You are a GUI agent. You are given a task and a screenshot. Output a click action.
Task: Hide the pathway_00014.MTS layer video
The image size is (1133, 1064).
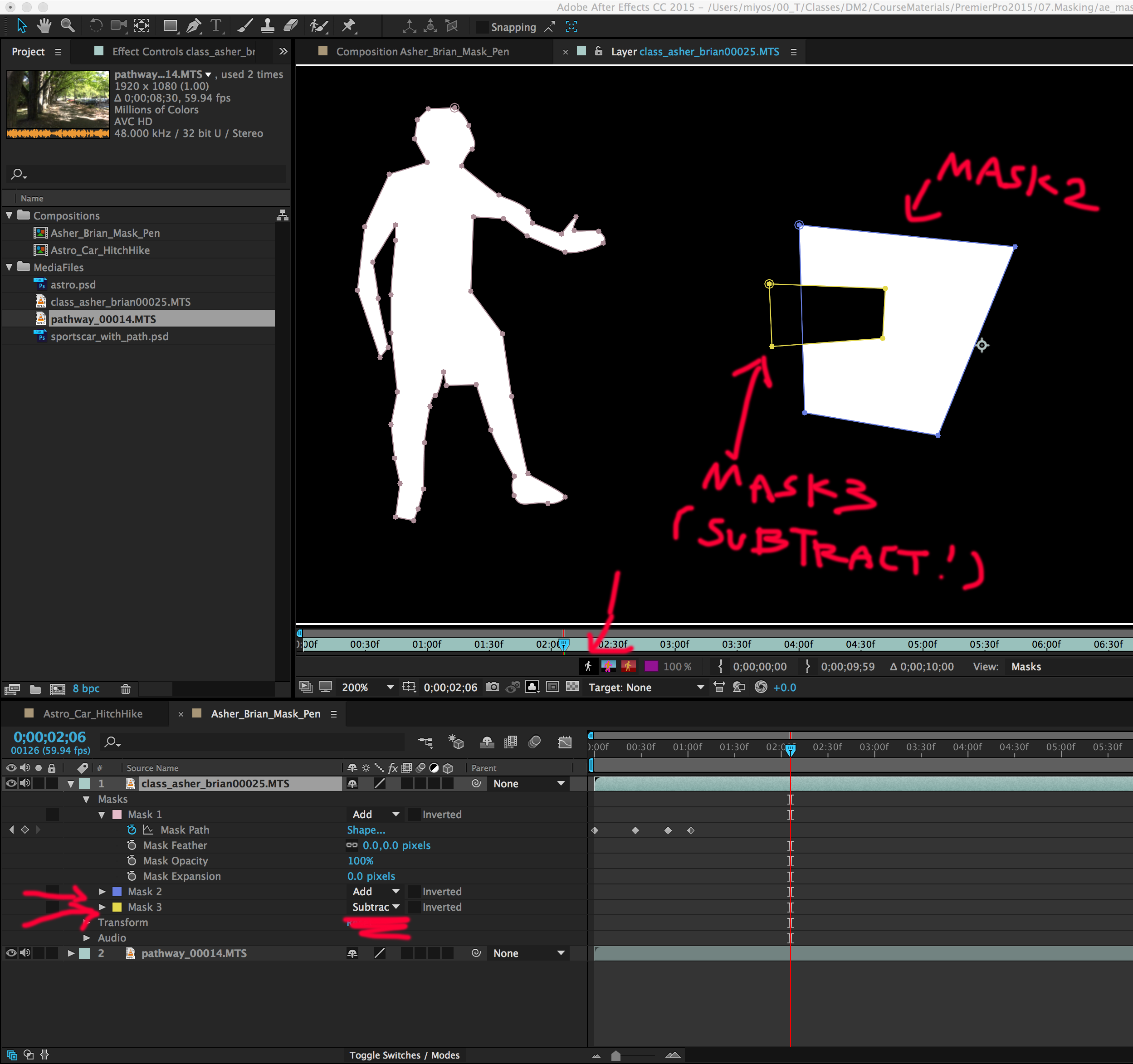[x=11, y=953]
